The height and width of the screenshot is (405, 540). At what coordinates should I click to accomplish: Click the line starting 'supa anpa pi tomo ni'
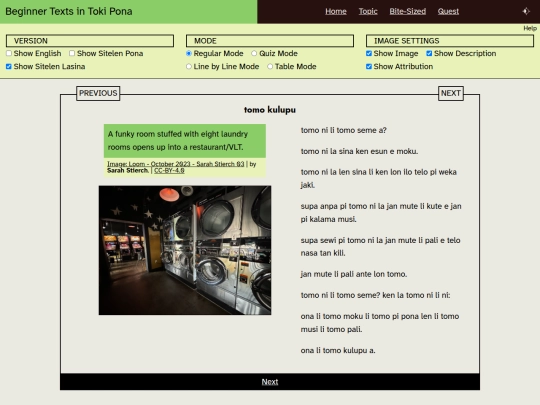point(381,212)
